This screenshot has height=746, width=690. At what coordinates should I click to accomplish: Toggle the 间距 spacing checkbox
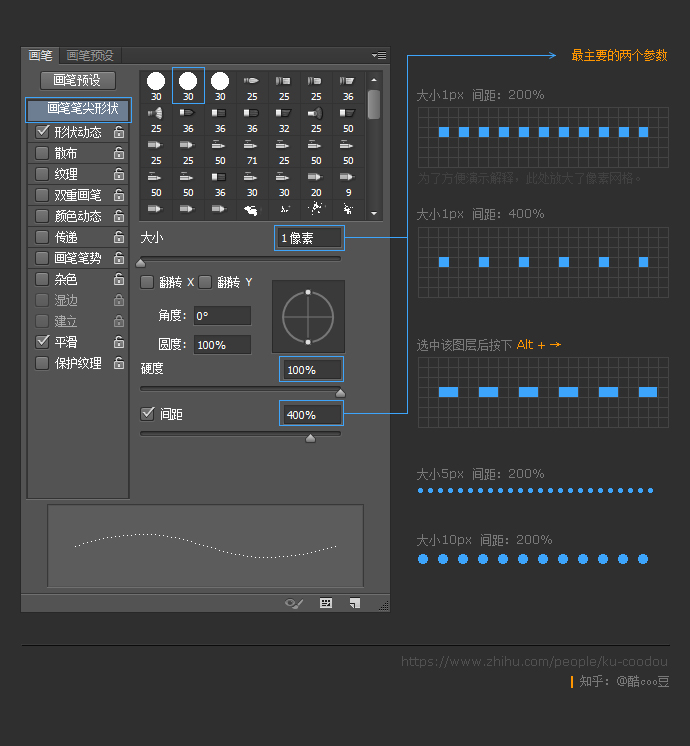click(148, 413)
